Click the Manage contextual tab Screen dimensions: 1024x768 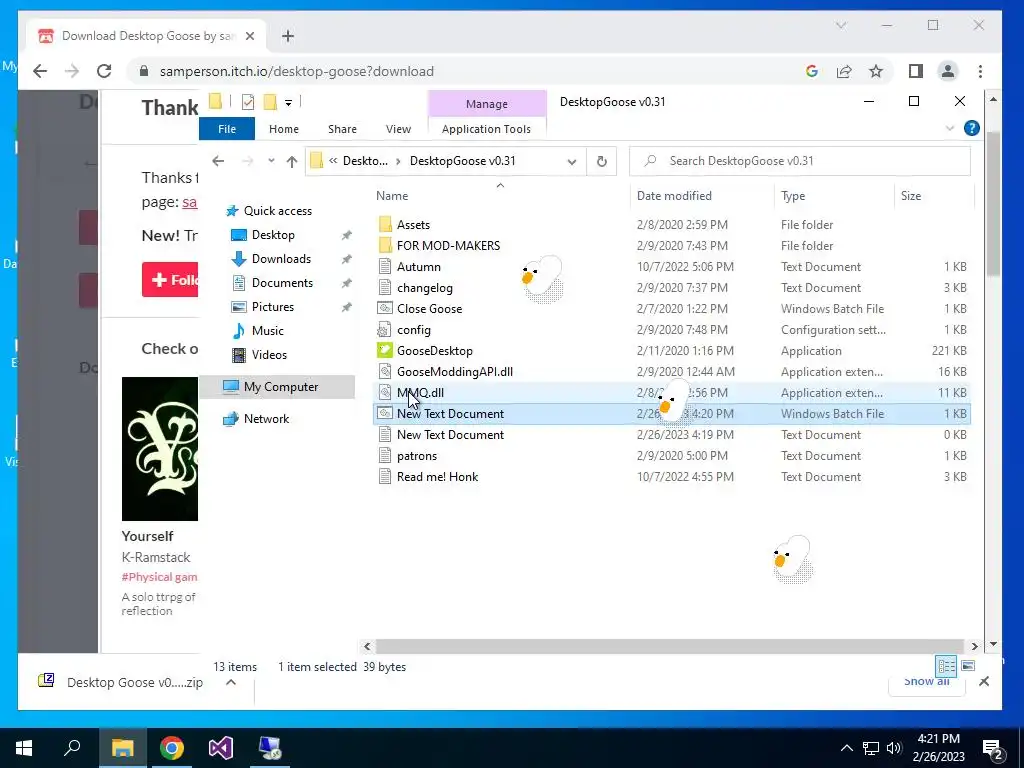click(487, 104)
